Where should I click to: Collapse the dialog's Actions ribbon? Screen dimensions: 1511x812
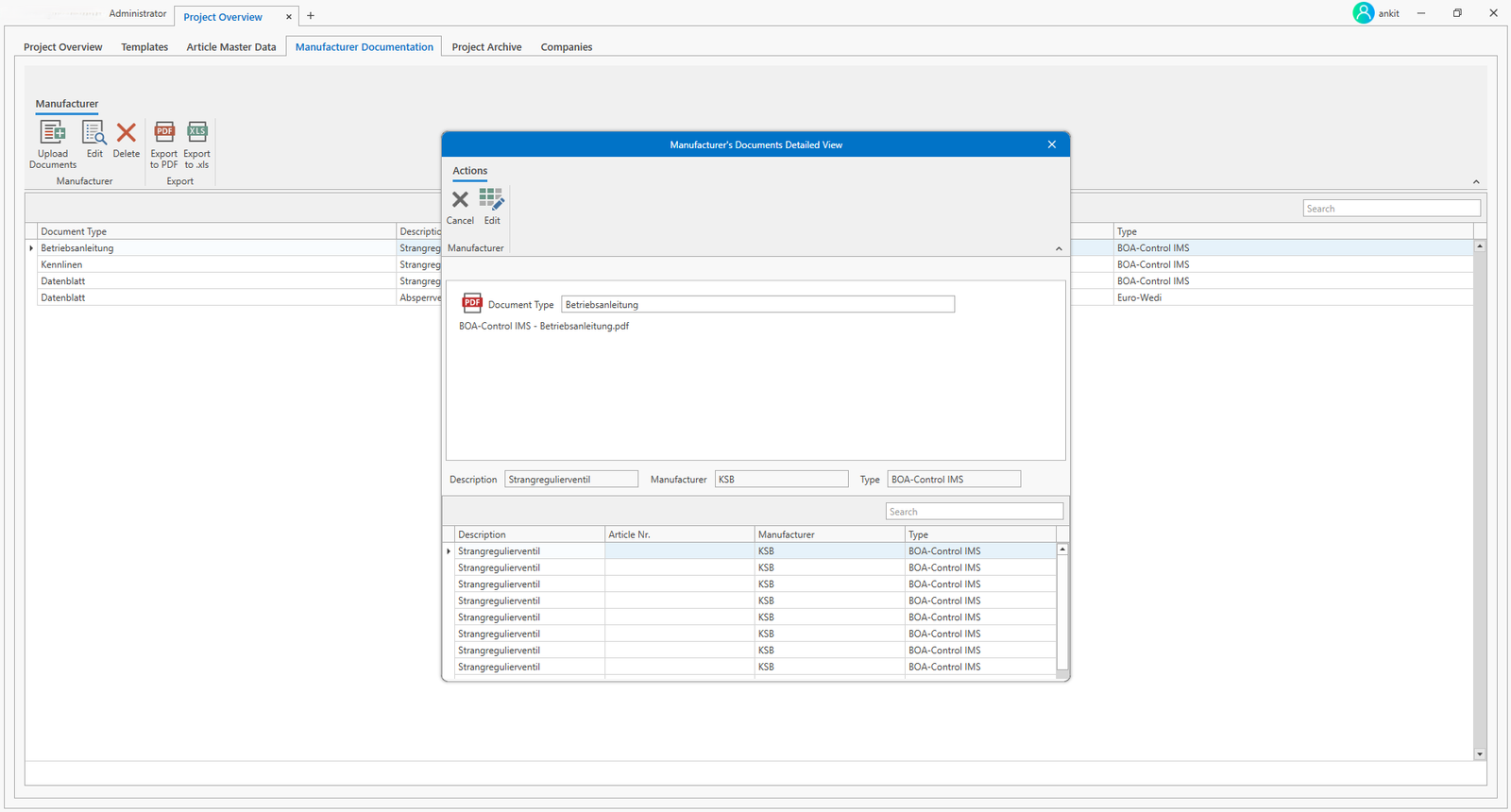[1059, 249]
